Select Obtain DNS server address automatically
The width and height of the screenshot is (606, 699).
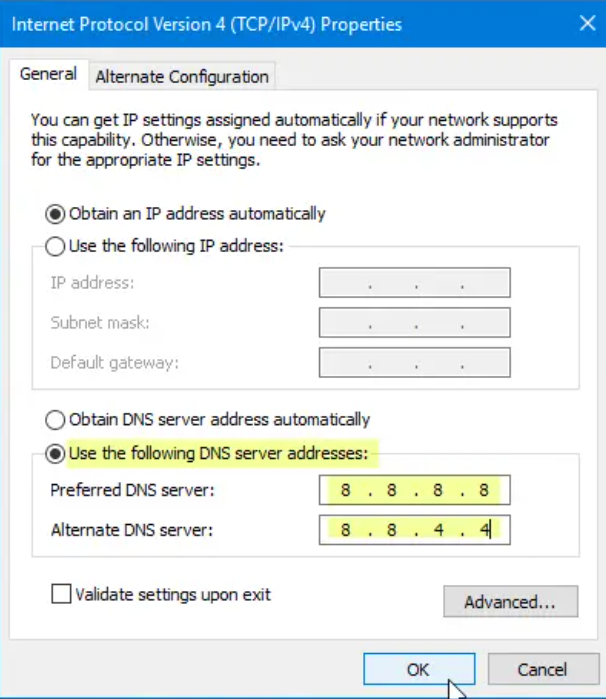pos(54,420)
